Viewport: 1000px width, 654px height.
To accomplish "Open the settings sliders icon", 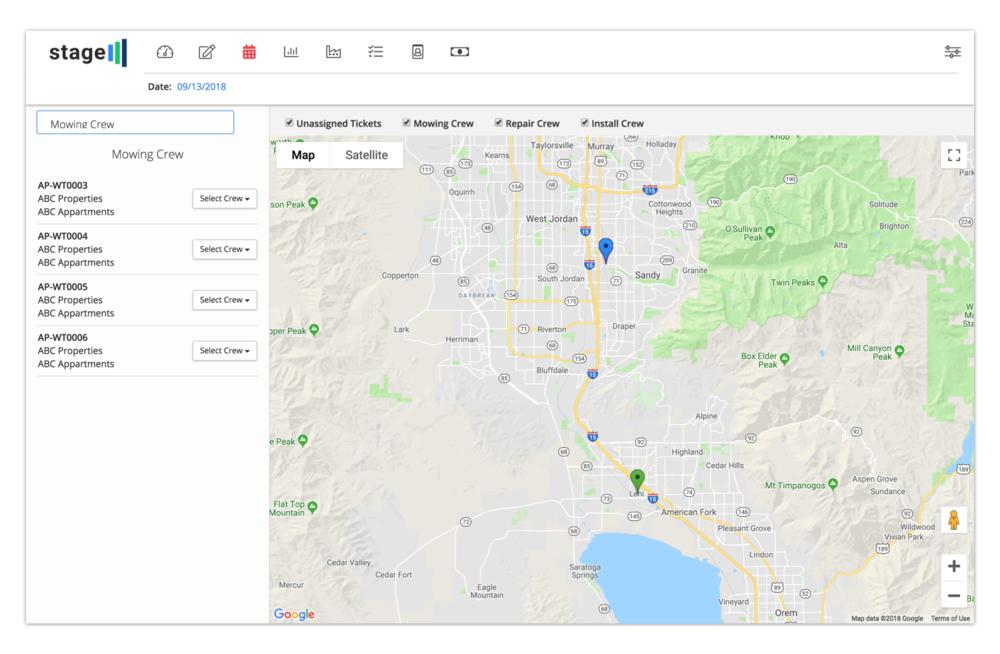I will 952,52.
